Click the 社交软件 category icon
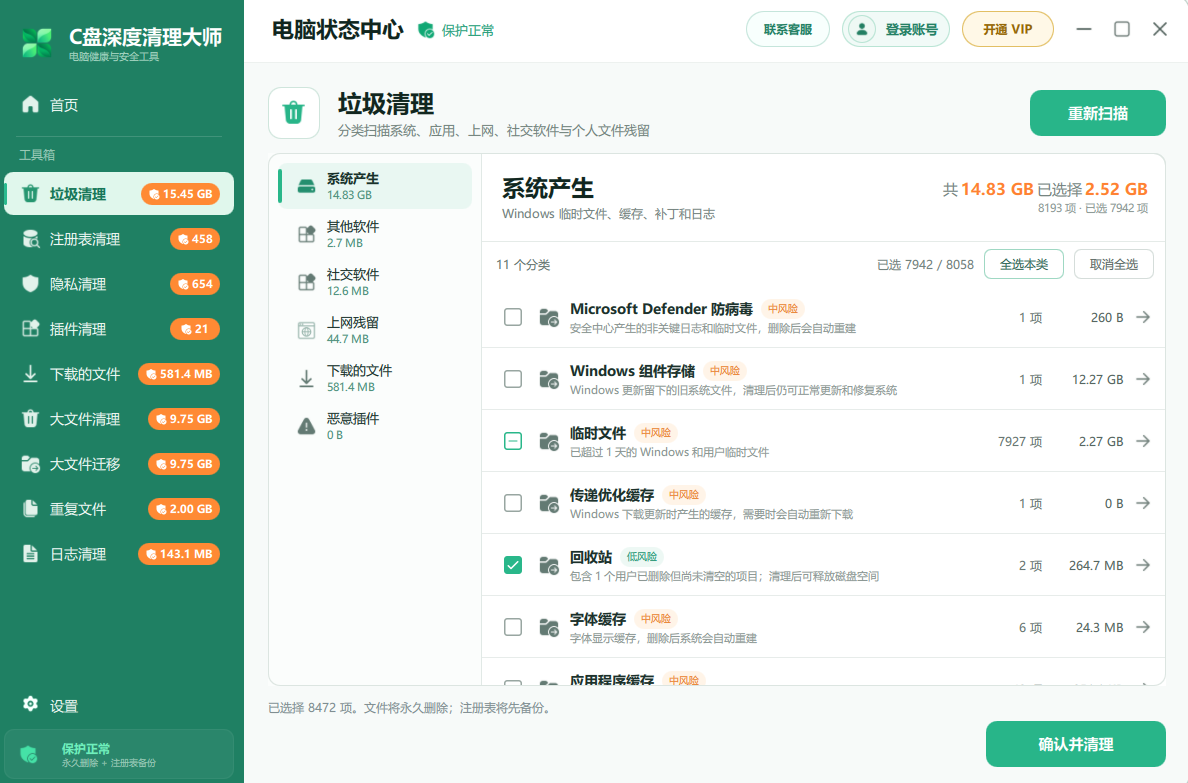 click(x=306, y=282)
